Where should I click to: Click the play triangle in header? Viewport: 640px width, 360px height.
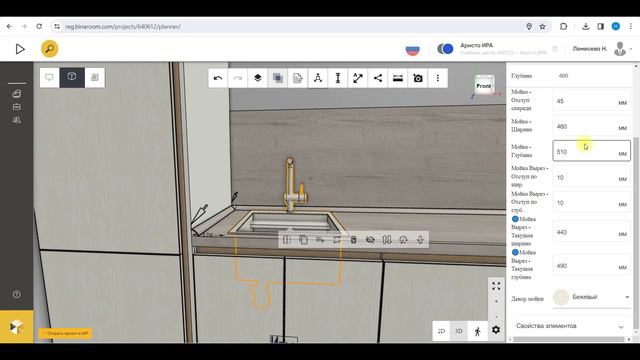tap(20, 49)
